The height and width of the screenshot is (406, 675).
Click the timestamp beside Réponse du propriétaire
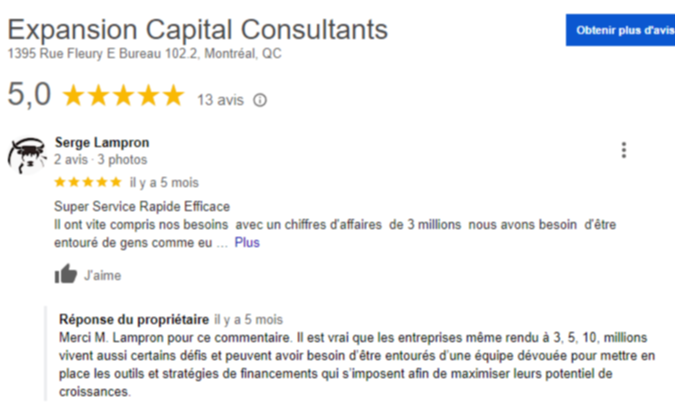coord(249,320)
